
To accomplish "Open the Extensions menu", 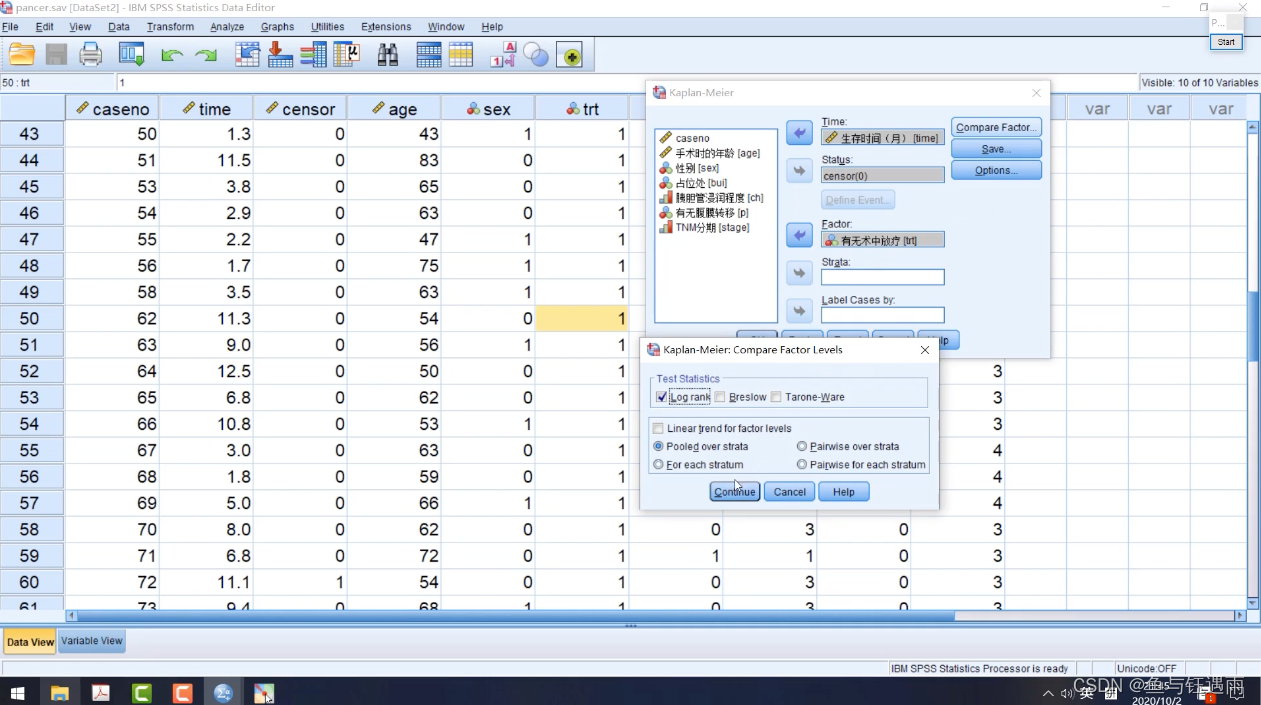I will [x=386, y=27].
